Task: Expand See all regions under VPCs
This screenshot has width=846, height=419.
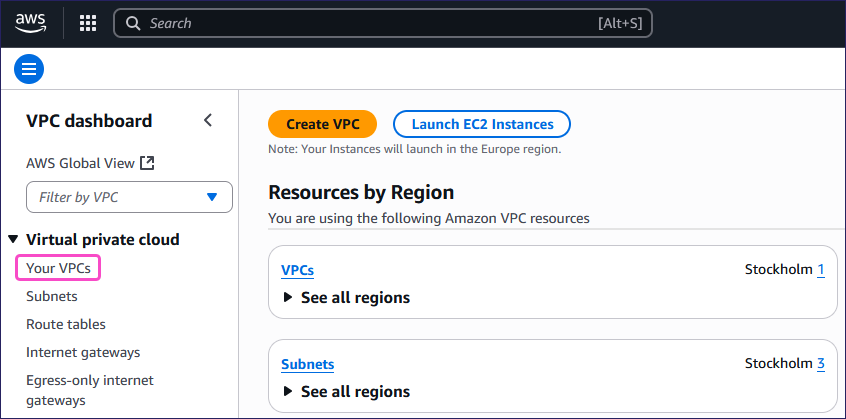Action: pos(289,298)
